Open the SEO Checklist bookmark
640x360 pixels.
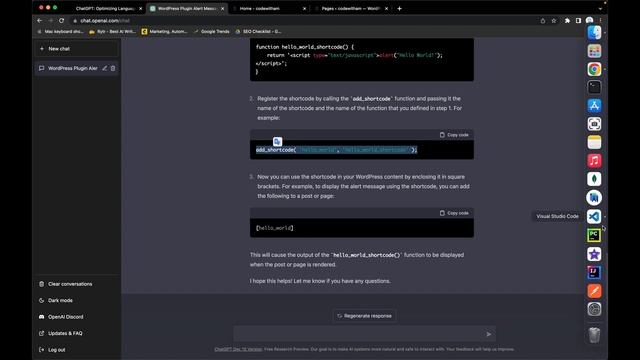tap(258, 31)
